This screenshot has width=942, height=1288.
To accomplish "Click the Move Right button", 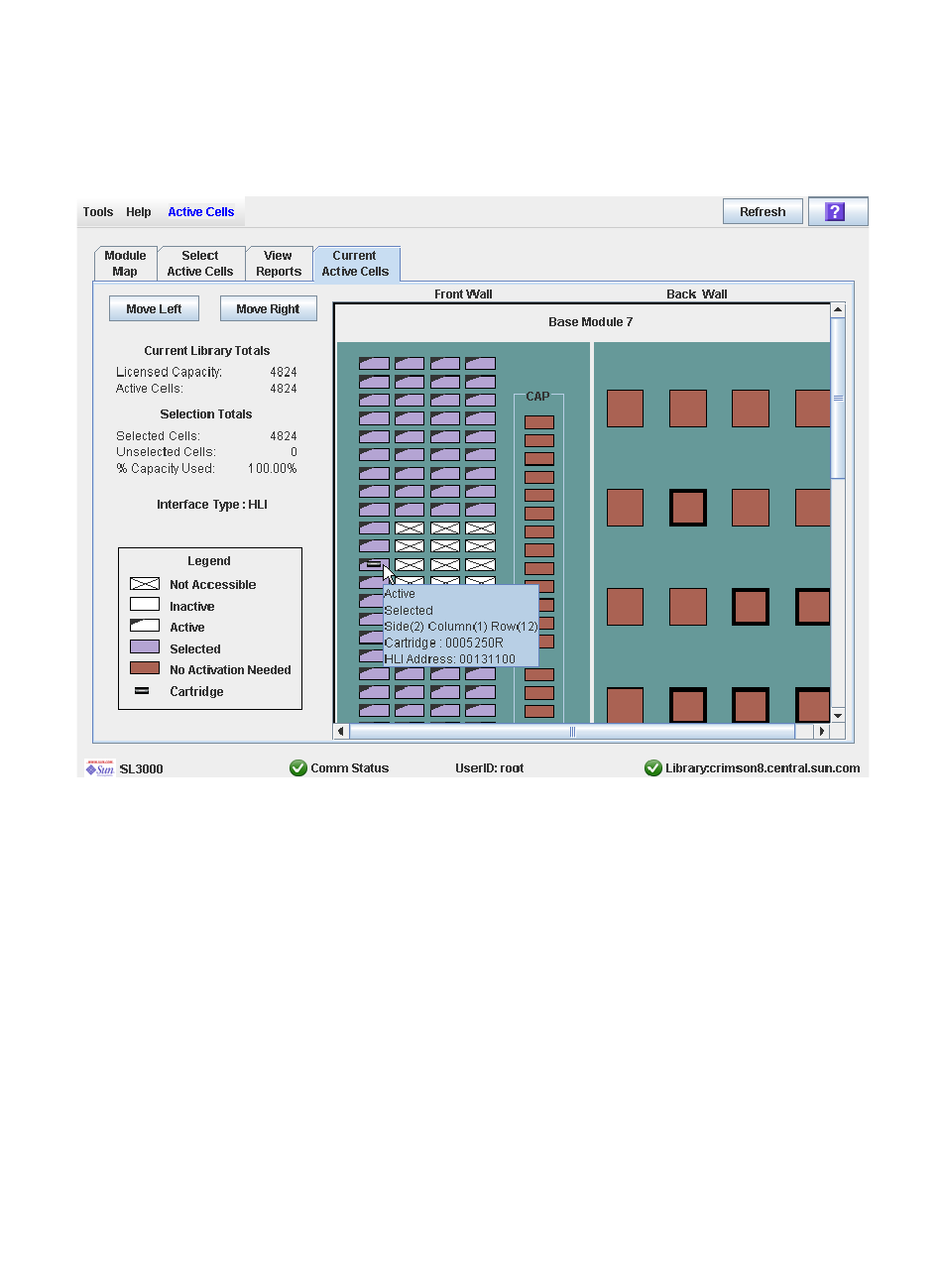I will [268, 308].
